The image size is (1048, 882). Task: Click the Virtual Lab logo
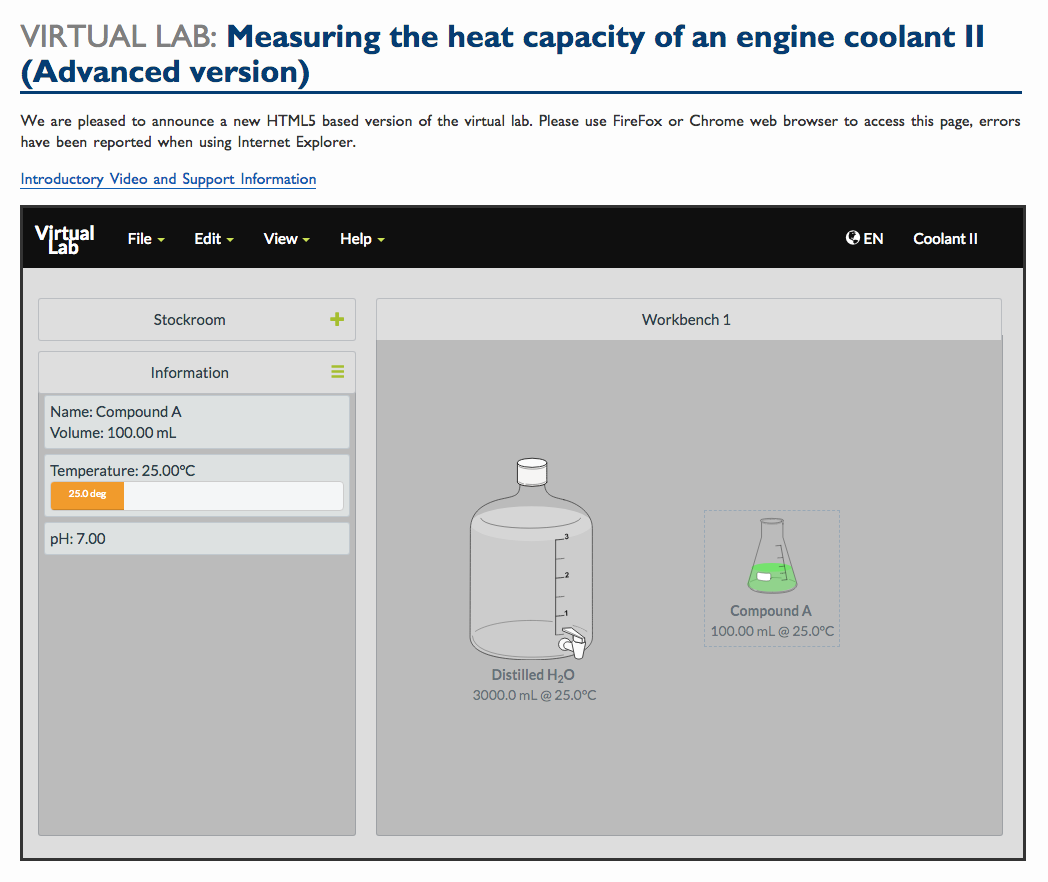click(x=64, y=238)
